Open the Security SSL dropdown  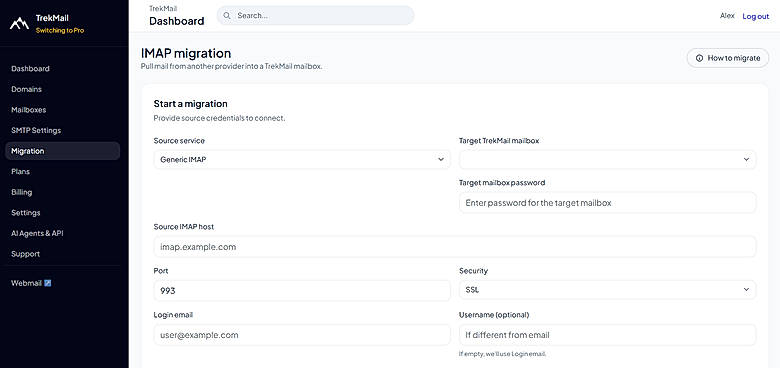(607, 290)
